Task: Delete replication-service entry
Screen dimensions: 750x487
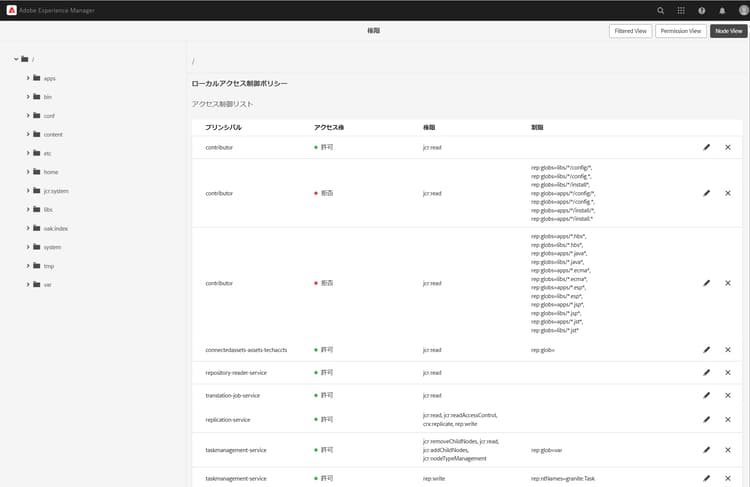Action: [x=728, y=420]
